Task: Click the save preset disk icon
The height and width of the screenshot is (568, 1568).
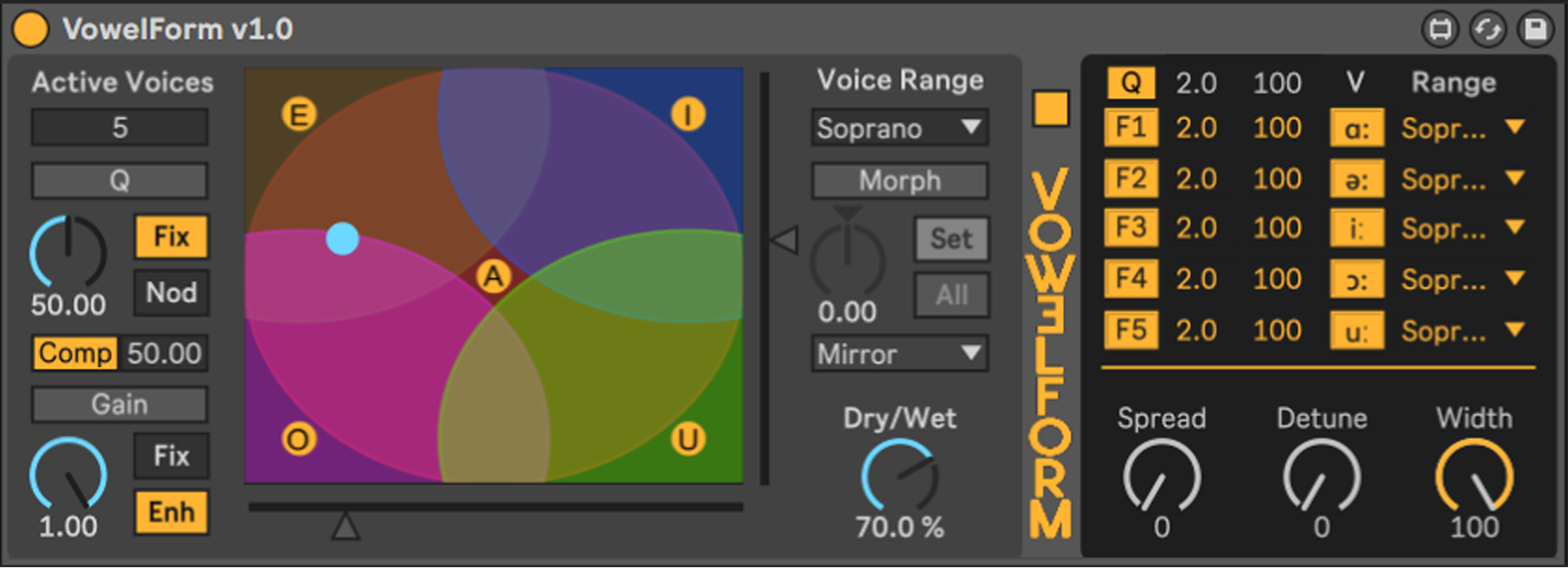Action: (1535, 30)
